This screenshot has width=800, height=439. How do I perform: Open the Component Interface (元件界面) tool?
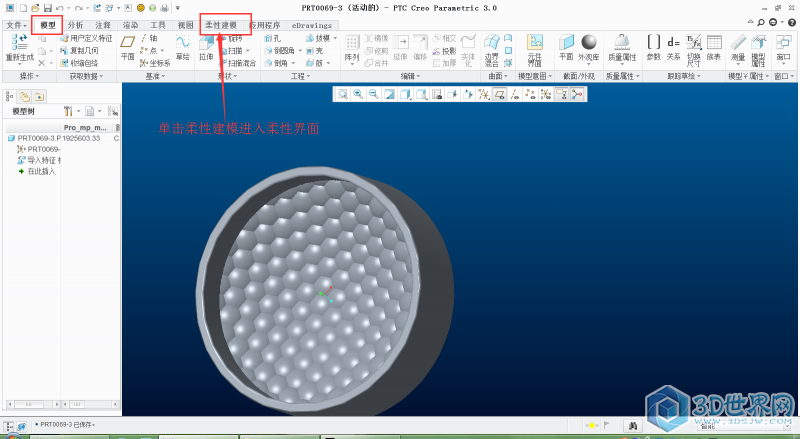535,50
